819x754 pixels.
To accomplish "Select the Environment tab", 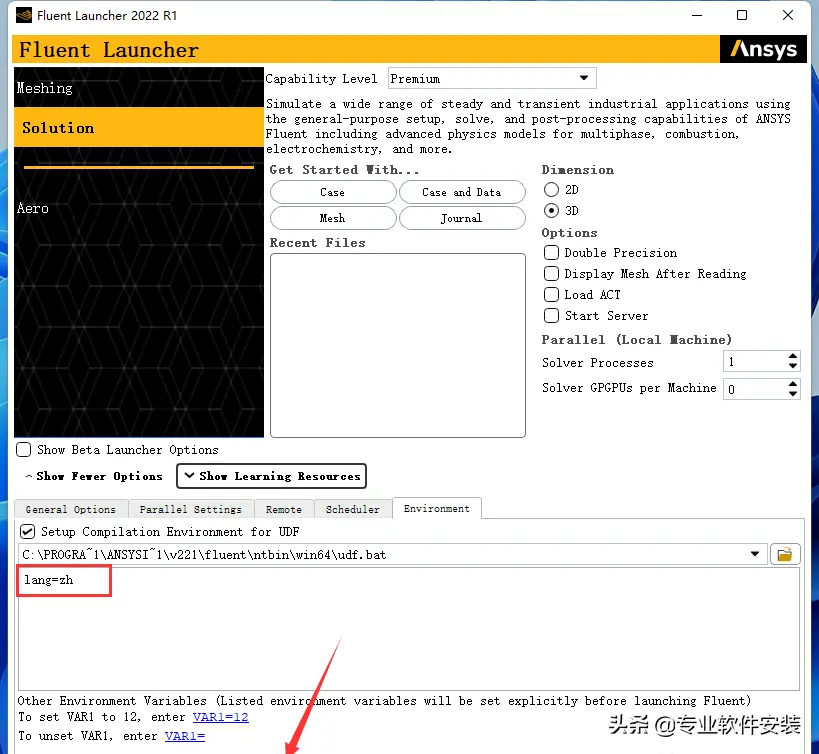I will point(437,508).
